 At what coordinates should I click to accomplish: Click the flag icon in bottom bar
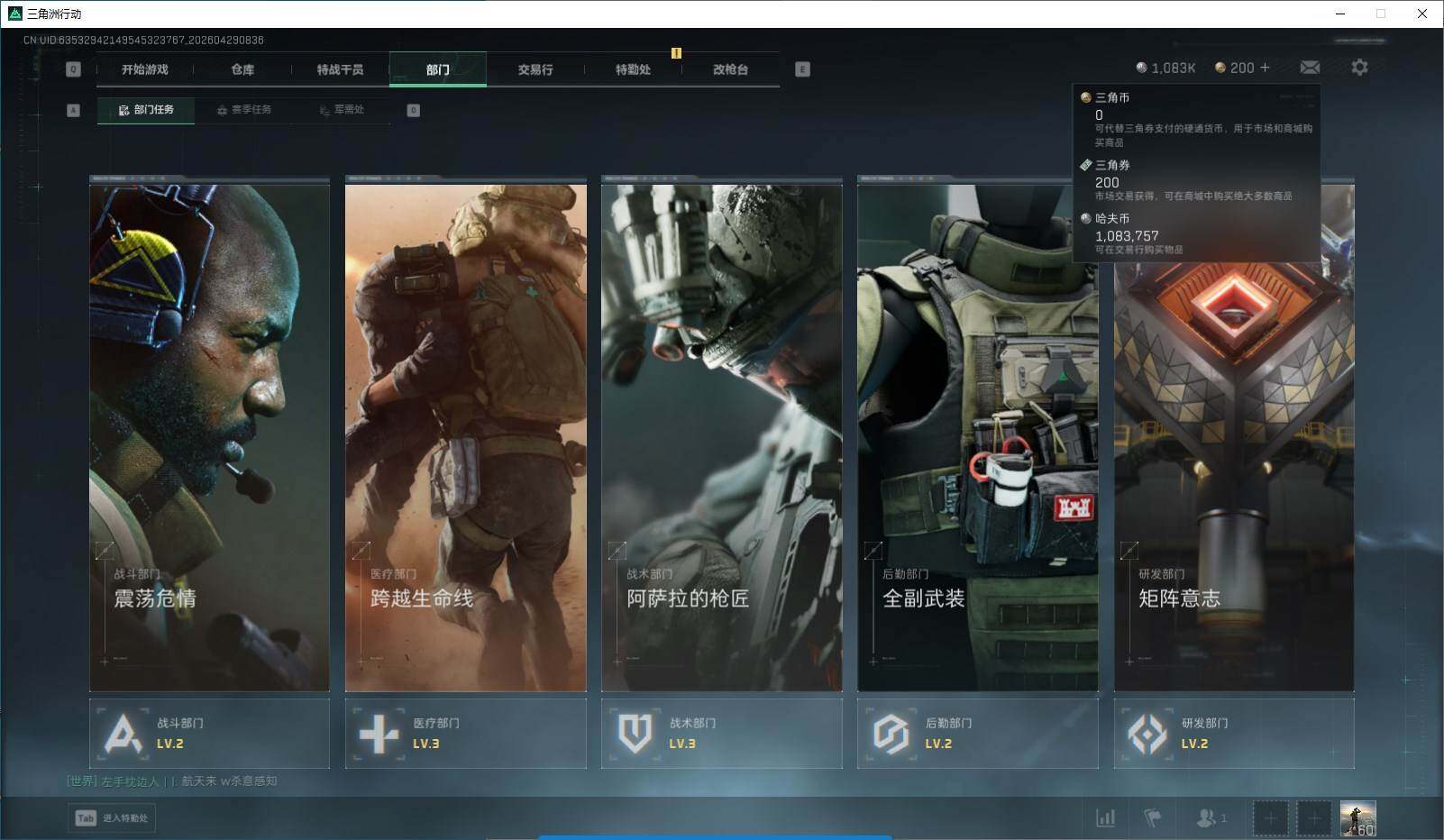pos(1152,817)
